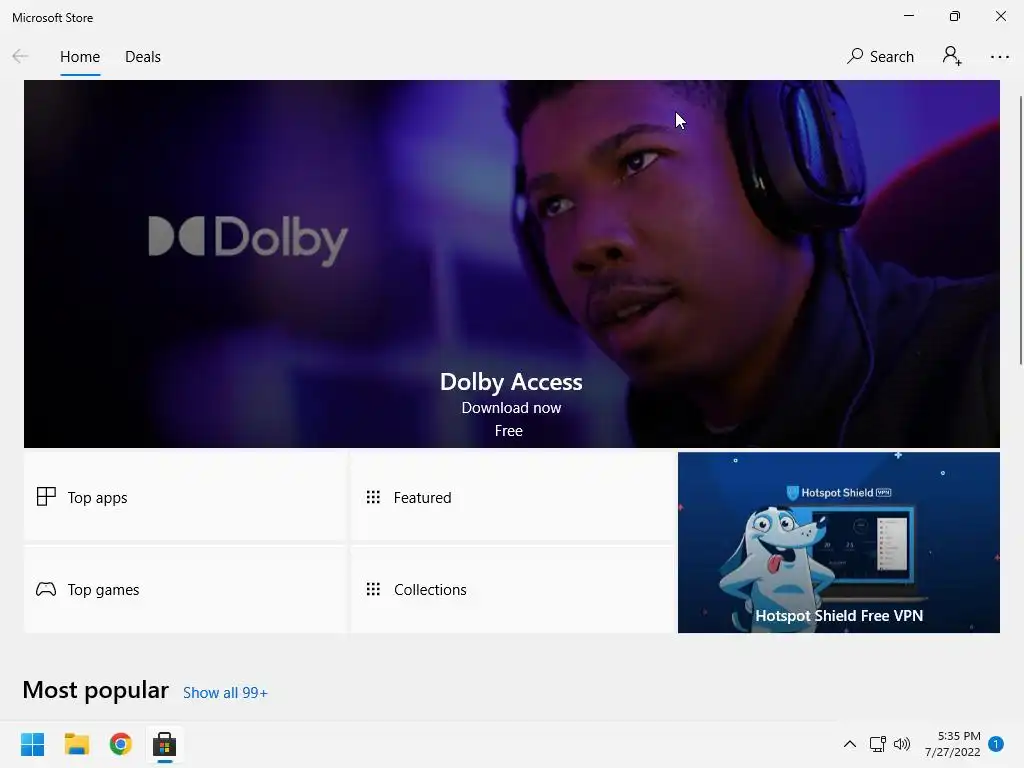The width and height of the screenshot is (1024, 768).
Task: Open the Windows Start menu
Action: point(33,744)
